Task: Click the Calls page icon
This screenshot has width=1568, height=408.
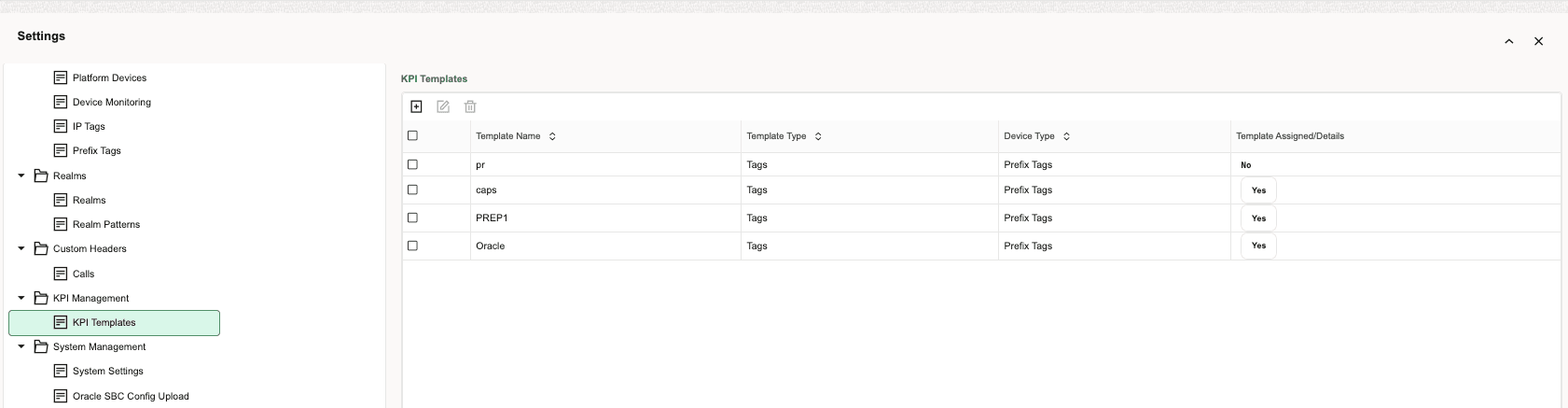Action: 61,274
